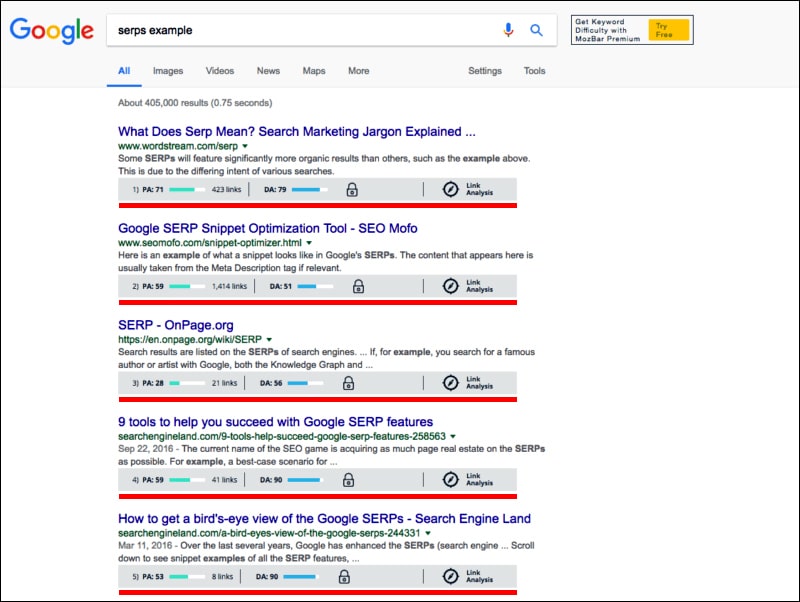Open Link Analysis compass icon for wordstream result
The height and width of the screenshot is (602, 800).
451,189
